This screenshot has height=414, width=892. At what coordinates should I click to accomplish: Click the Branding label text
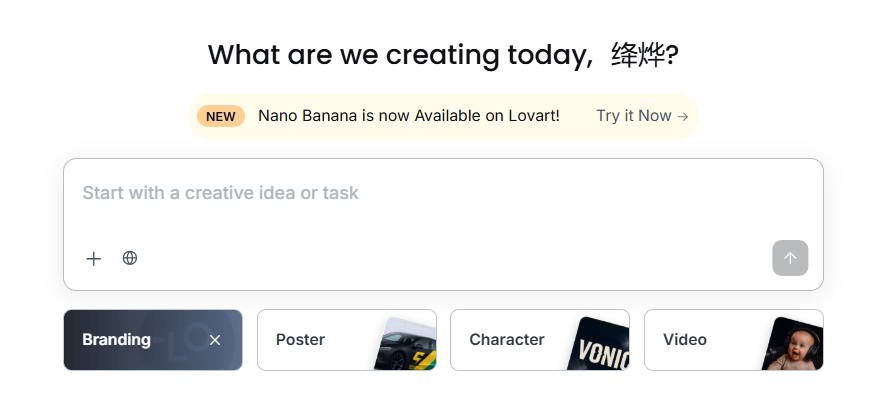[x=116, y=340]
